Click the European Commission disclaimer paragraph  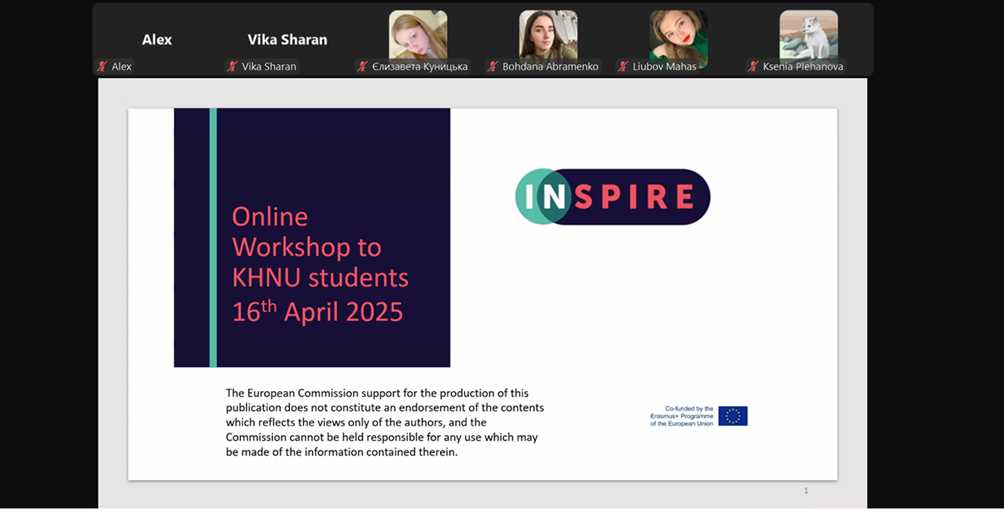(385, 422)
